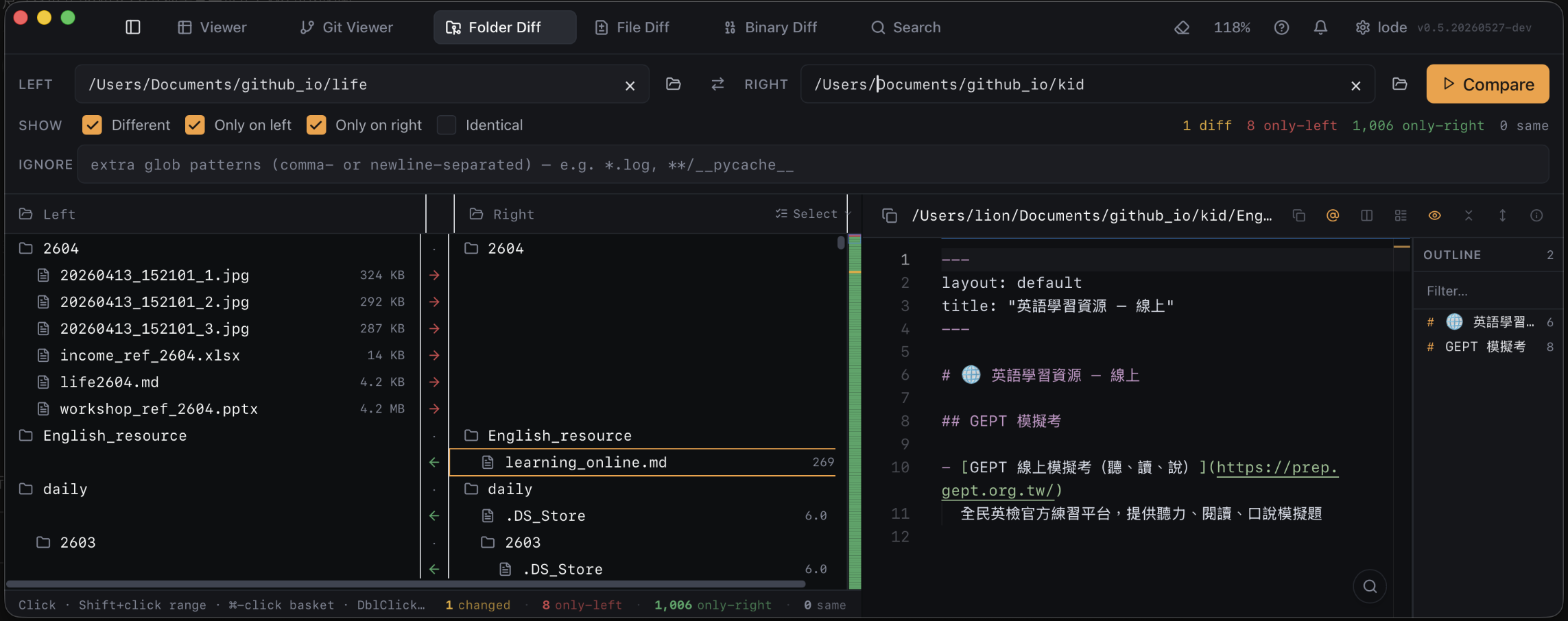
Task: Click the horizontal scrollbar under file trees
Action: coord(405,584)
